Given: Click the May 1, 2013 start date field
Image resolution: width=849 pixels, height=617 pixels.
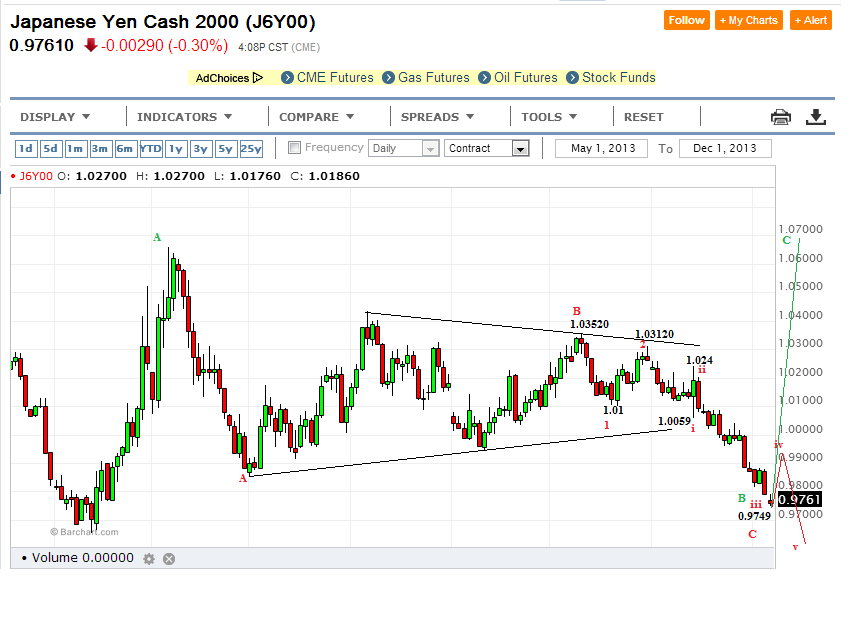Looking at the screenshot, I should [x=601, y=148].
